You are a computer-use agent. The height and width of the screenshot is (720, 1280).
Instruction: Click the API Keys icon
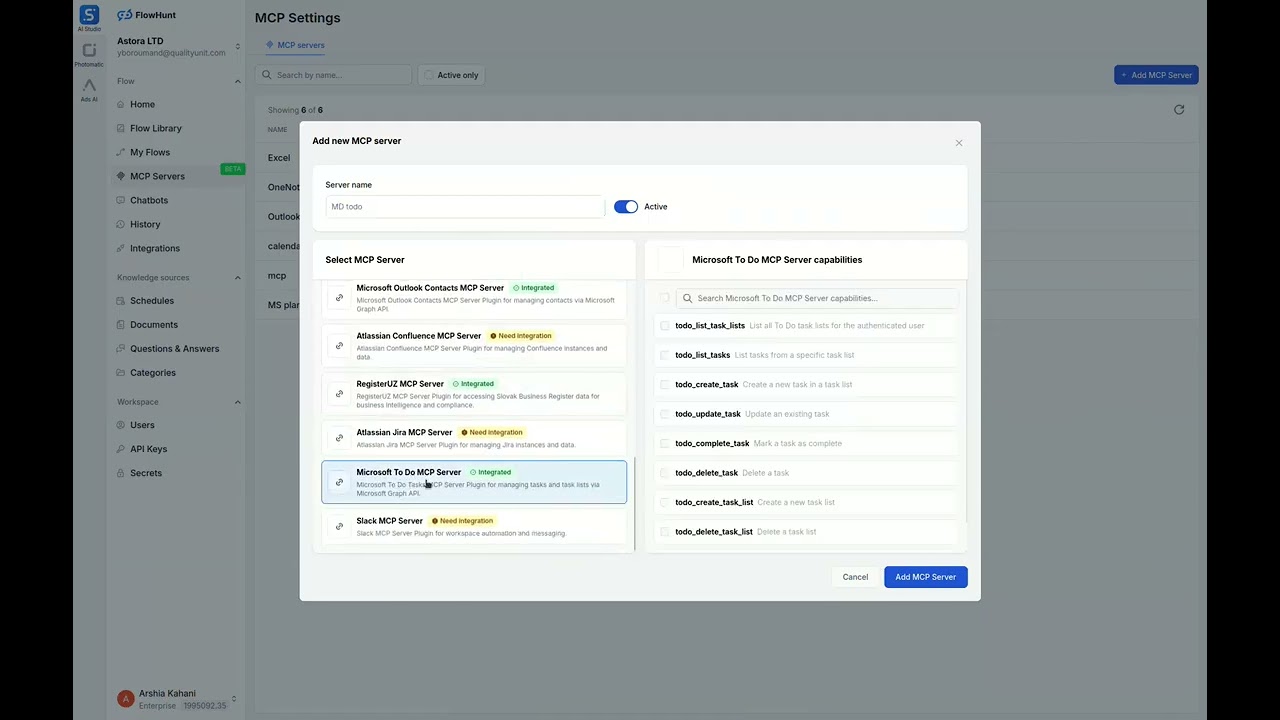(121, 449)
